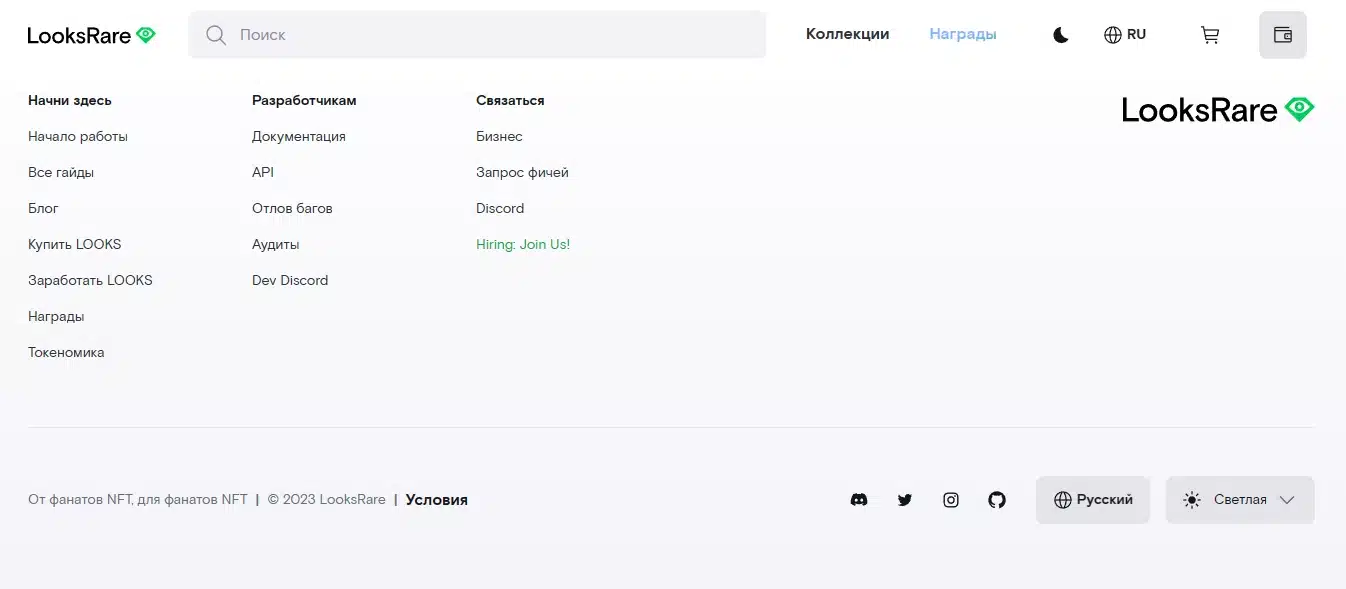Open the Отлов багов link
The width and height of the screenshot is (1346, 589).
coord(292,209)
